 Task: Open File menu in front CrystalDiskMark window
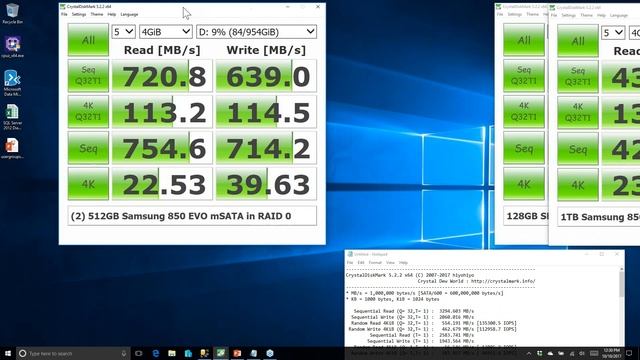coord(64,14)
